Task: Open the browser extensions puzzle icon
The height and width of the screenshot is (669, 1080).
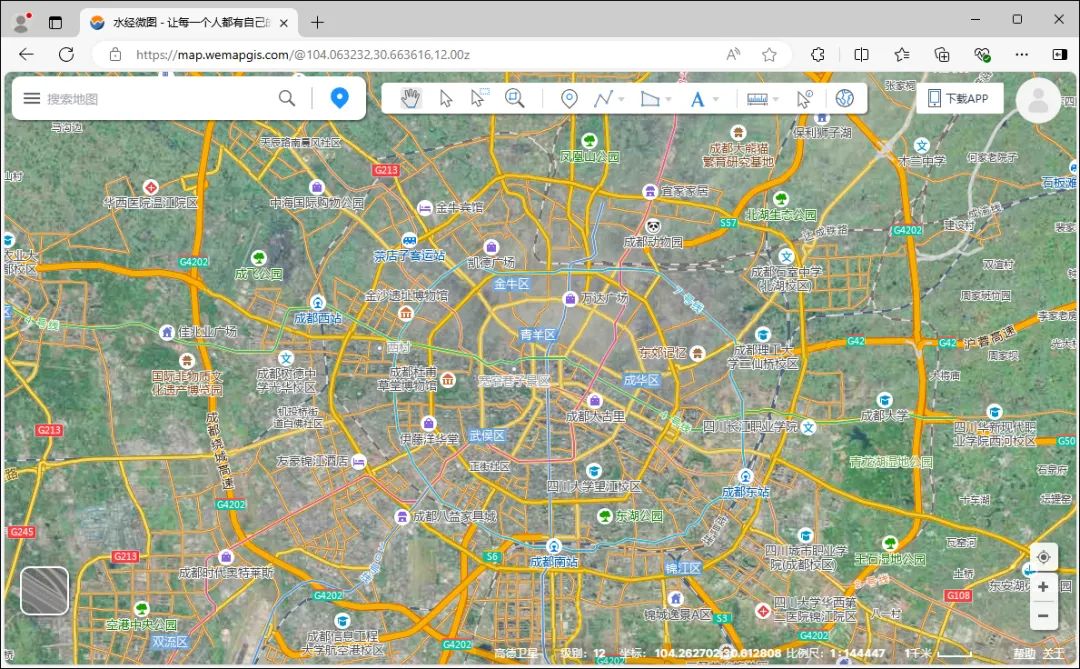Action: click(x=818, y=54)
